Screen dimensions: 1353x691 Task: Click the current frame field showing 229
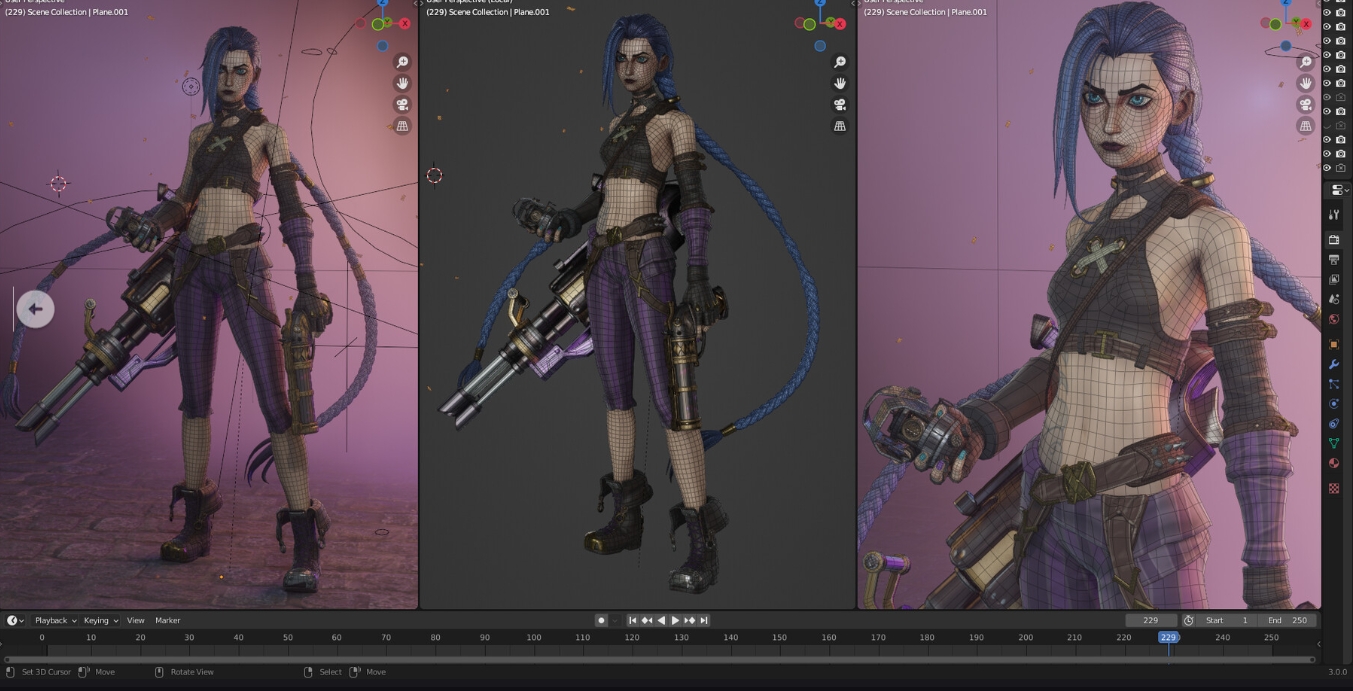coord(1150,620)
